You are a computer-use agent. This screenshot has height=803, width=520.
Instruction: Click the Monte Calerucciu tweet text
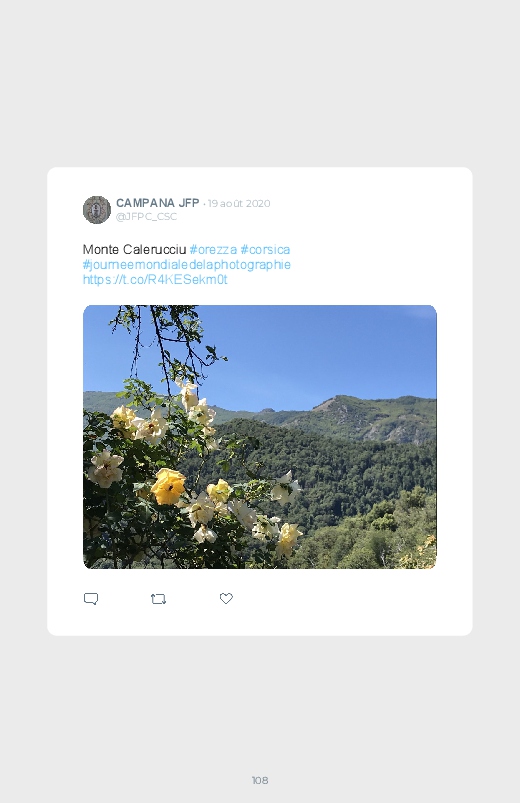tap(134, 249)
